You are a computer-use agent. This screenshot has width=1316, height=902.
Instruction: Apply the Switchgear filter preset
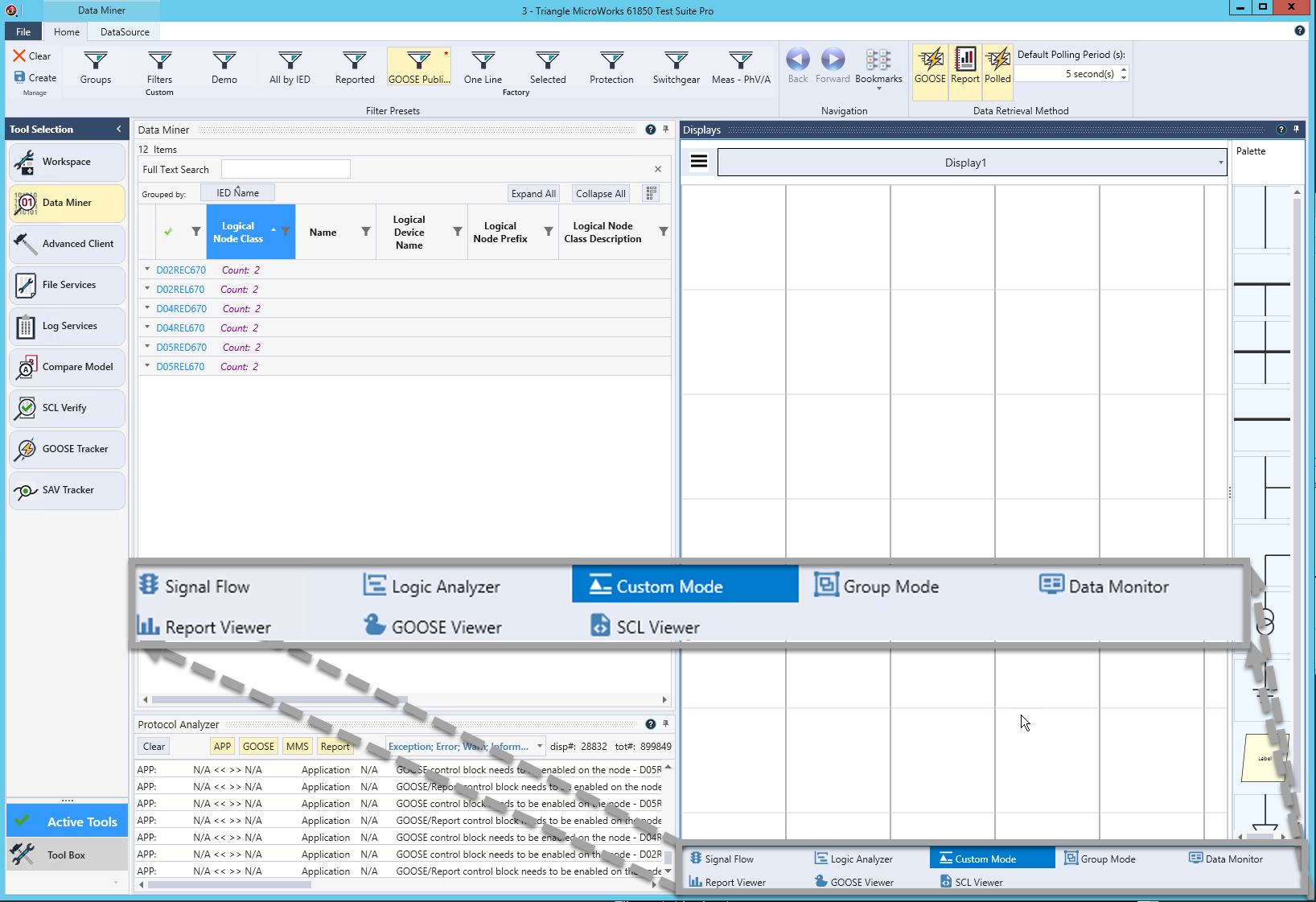[676, 67]
